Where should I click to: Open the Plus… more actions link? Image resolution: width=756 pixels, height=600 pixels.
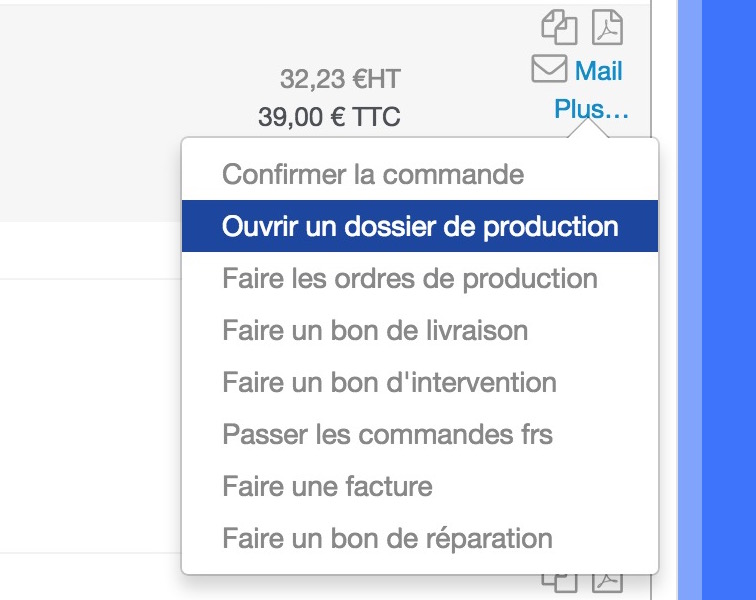(591, 109)
